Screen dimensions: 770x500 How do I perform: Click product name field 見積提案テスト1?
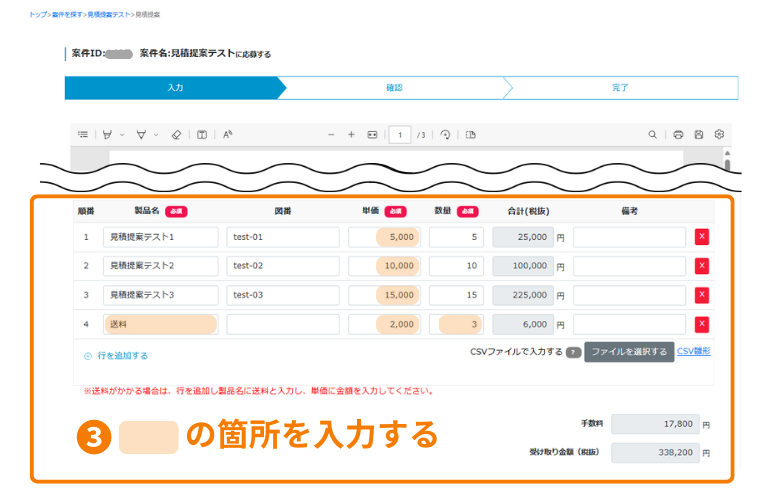click(161, 237)
